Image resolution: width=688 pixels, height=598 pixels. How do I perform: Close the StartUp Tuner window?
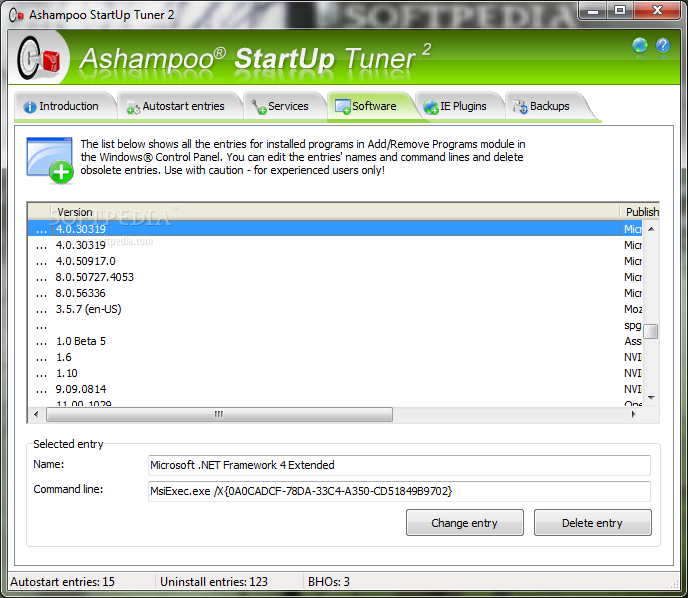[x=657, y=11]
